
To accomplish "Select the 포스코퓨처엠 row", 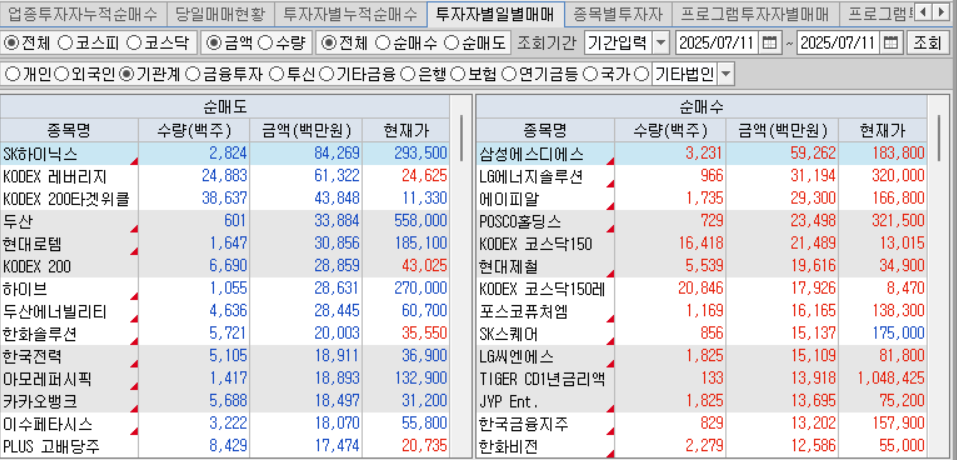I will 701,312.
